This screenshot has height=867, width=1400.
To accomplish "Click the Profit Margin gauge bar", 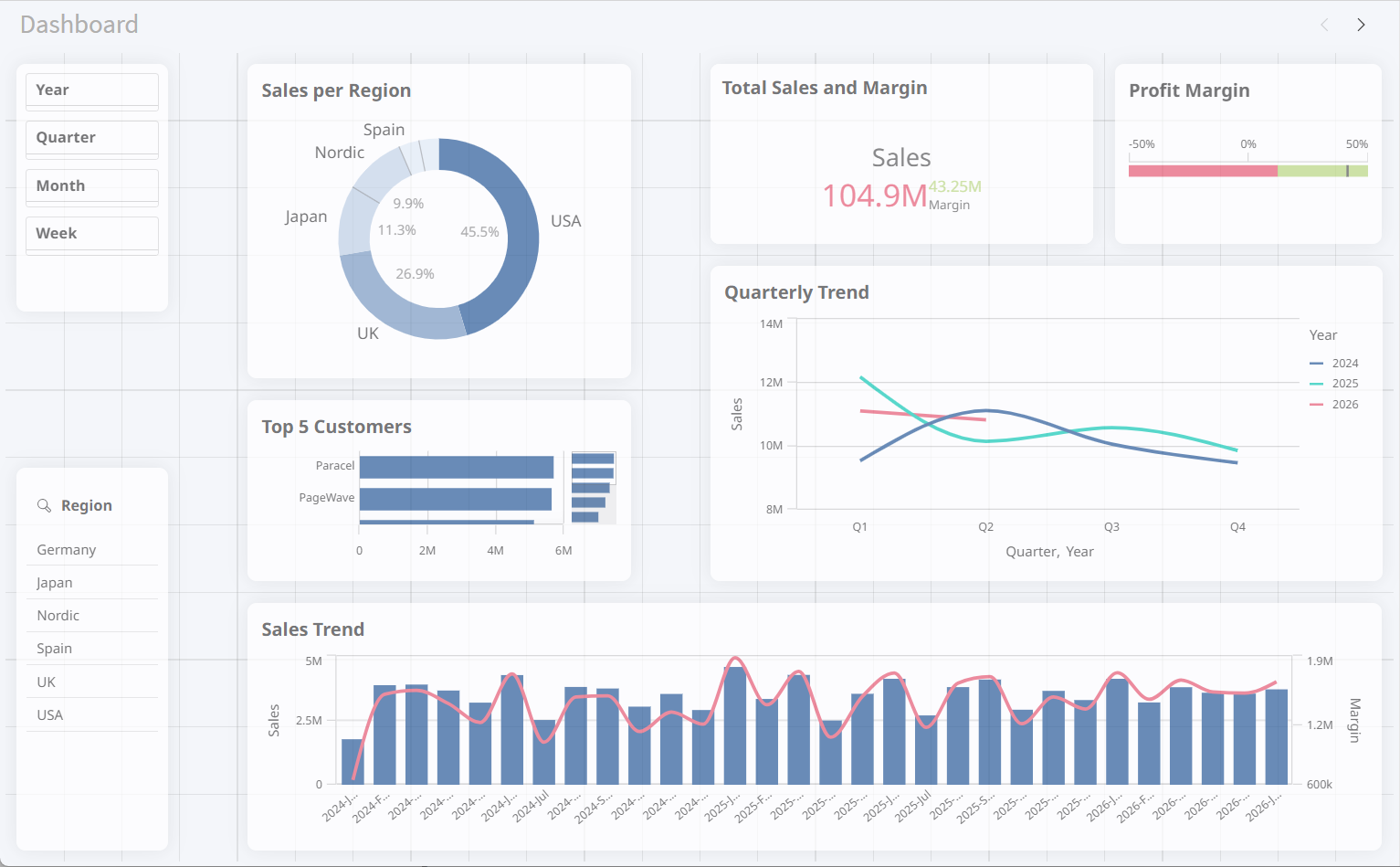I will pos(1247,171).
